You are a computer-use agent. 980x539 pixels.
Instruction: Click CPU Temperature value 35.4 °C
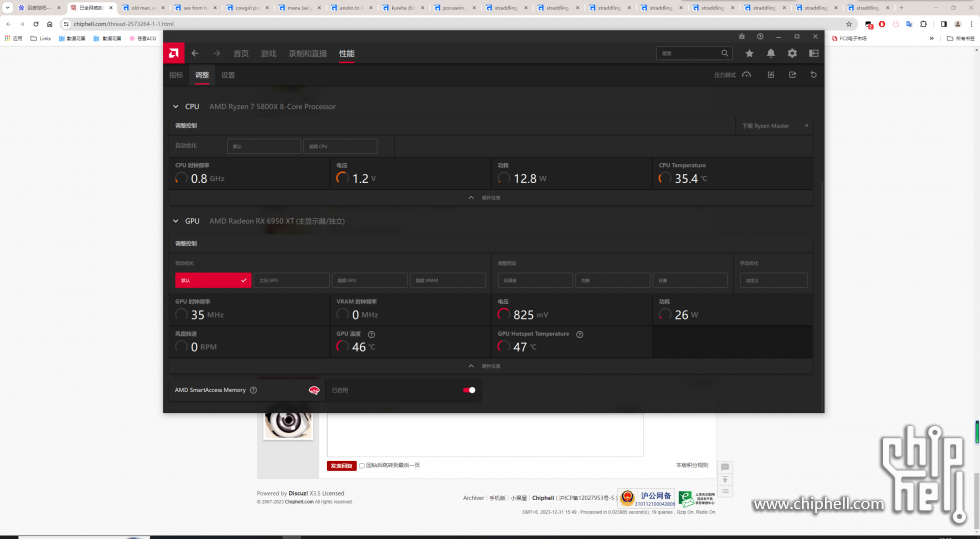pos(691,179)
